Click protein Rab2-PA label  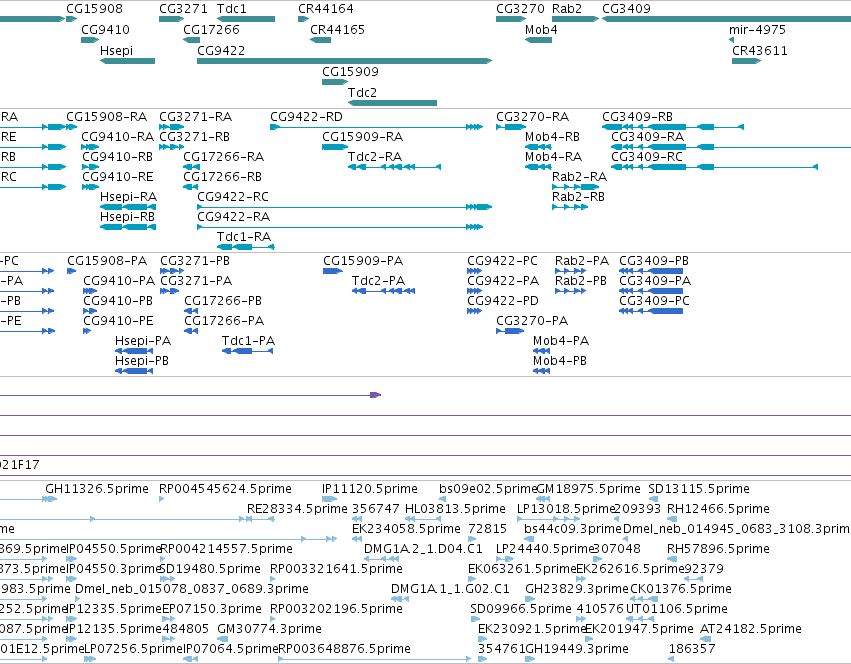(581, 261)
